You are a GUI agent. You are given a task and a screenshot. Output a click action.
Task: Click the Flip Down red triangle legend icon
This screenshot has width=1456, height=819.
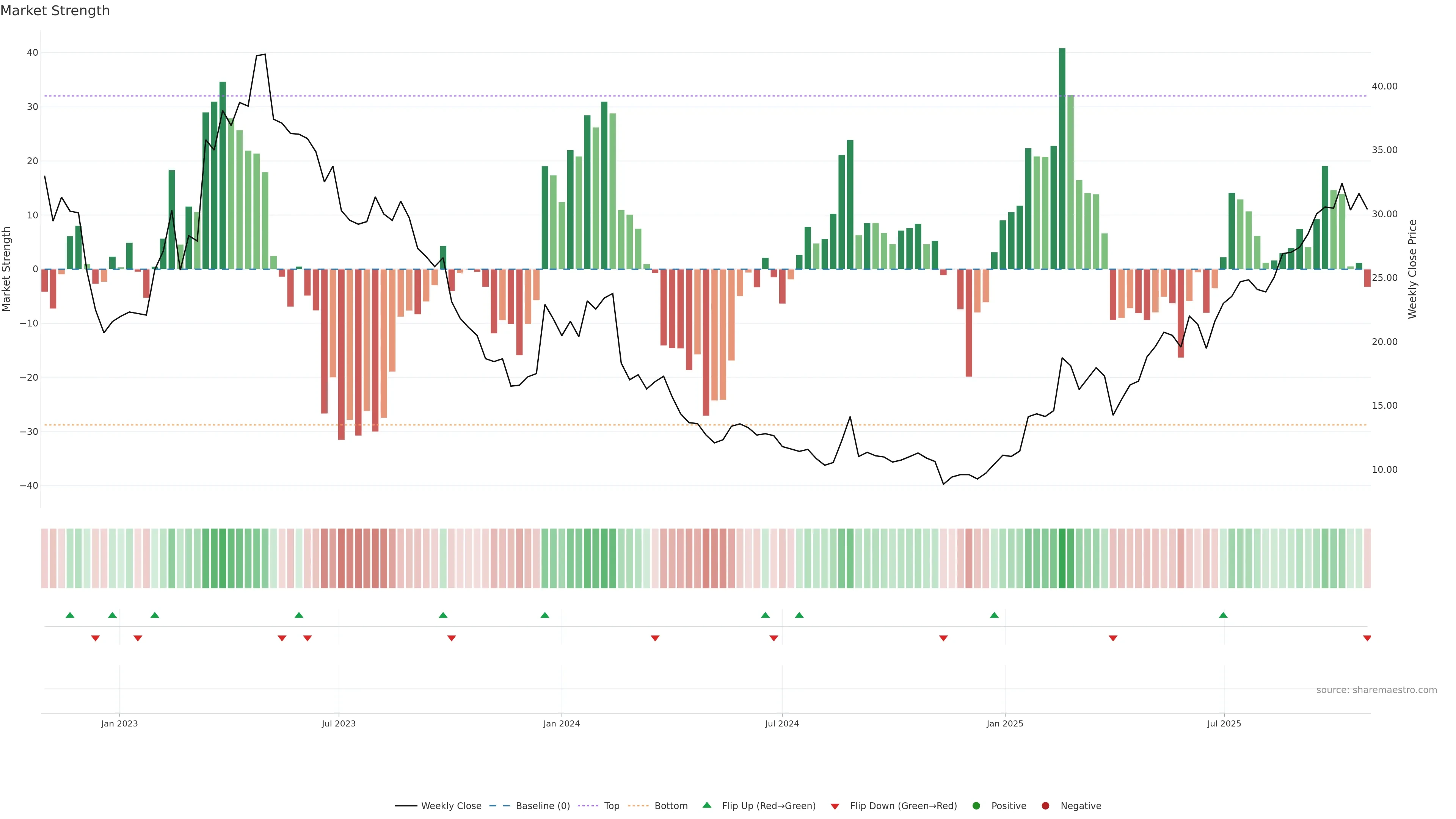[x=835, y=806]
